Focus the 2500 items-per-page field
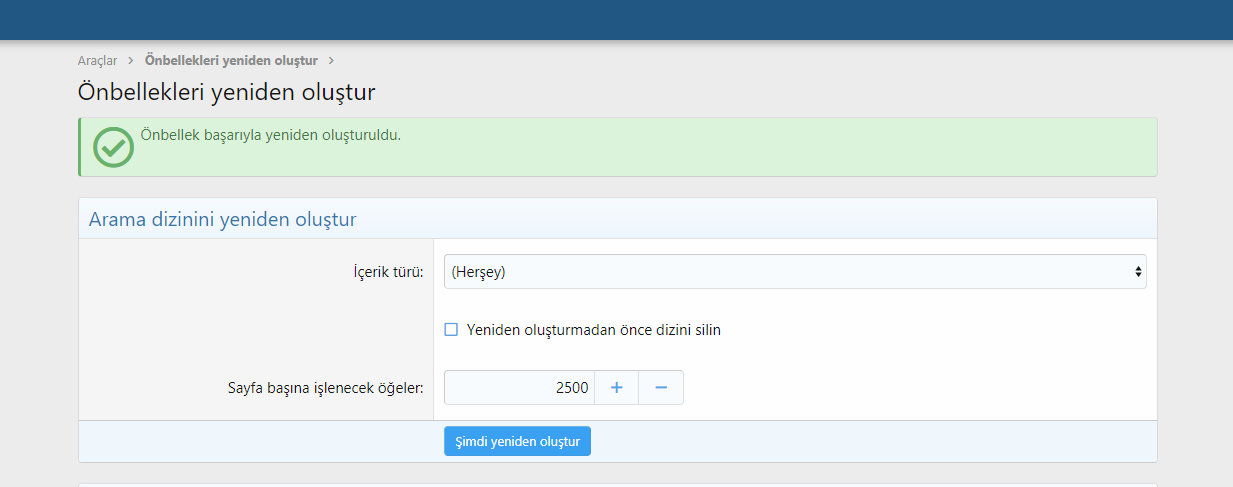Screen dimensions: 1233x487 click(x=519, y=388)
